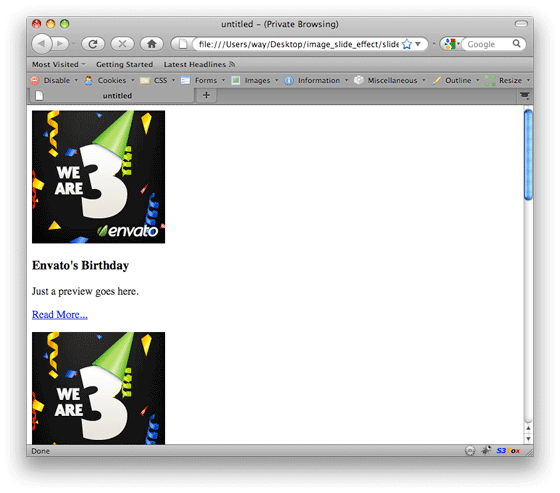The image size is (560, 493).
Task: Select the untitled tab
Action: tap(111, 96)
